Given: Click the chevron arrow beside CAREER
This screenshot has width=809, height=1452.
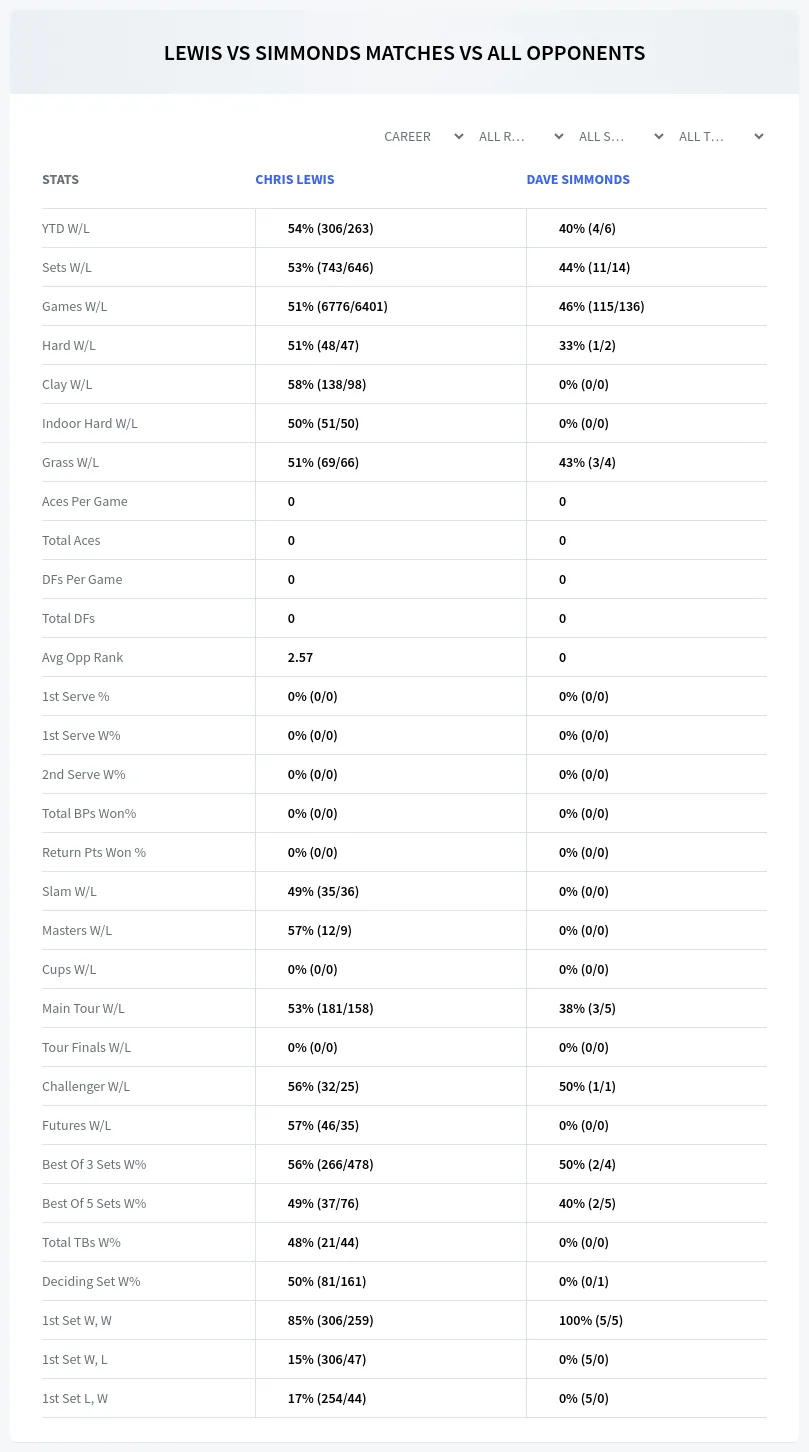Looking at the screenshot, I should pos(459,136).
